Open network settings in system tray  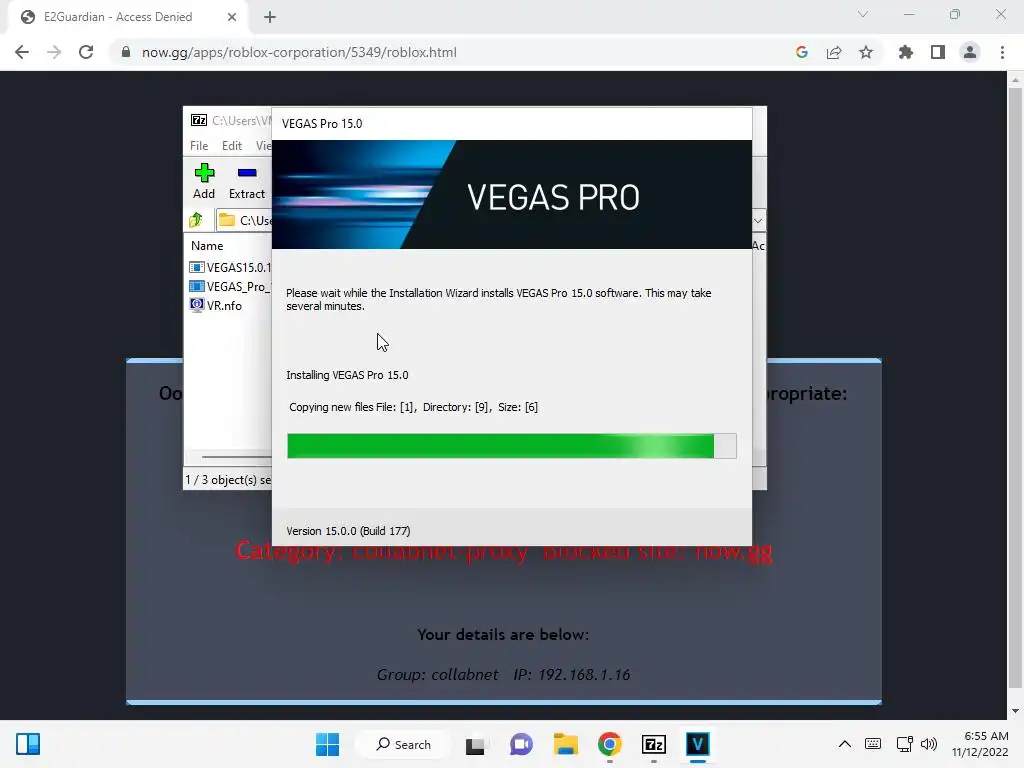[904, 744]
